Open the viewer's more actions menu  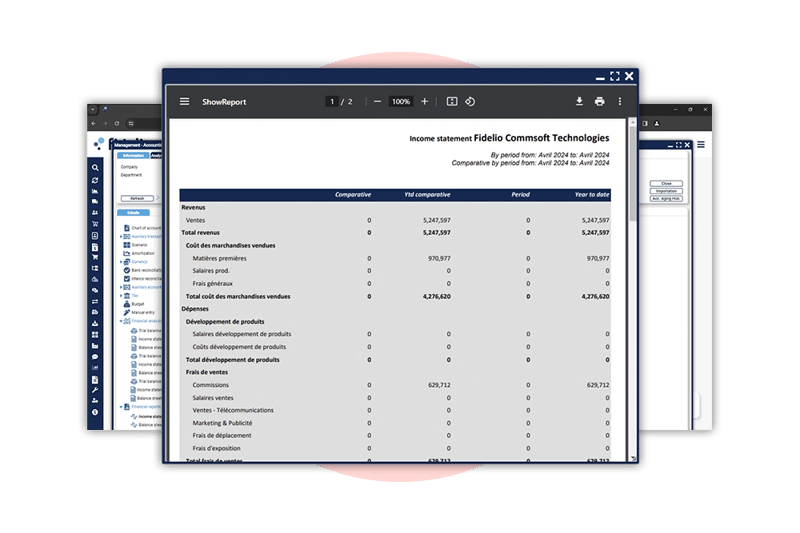pos(620,101)
